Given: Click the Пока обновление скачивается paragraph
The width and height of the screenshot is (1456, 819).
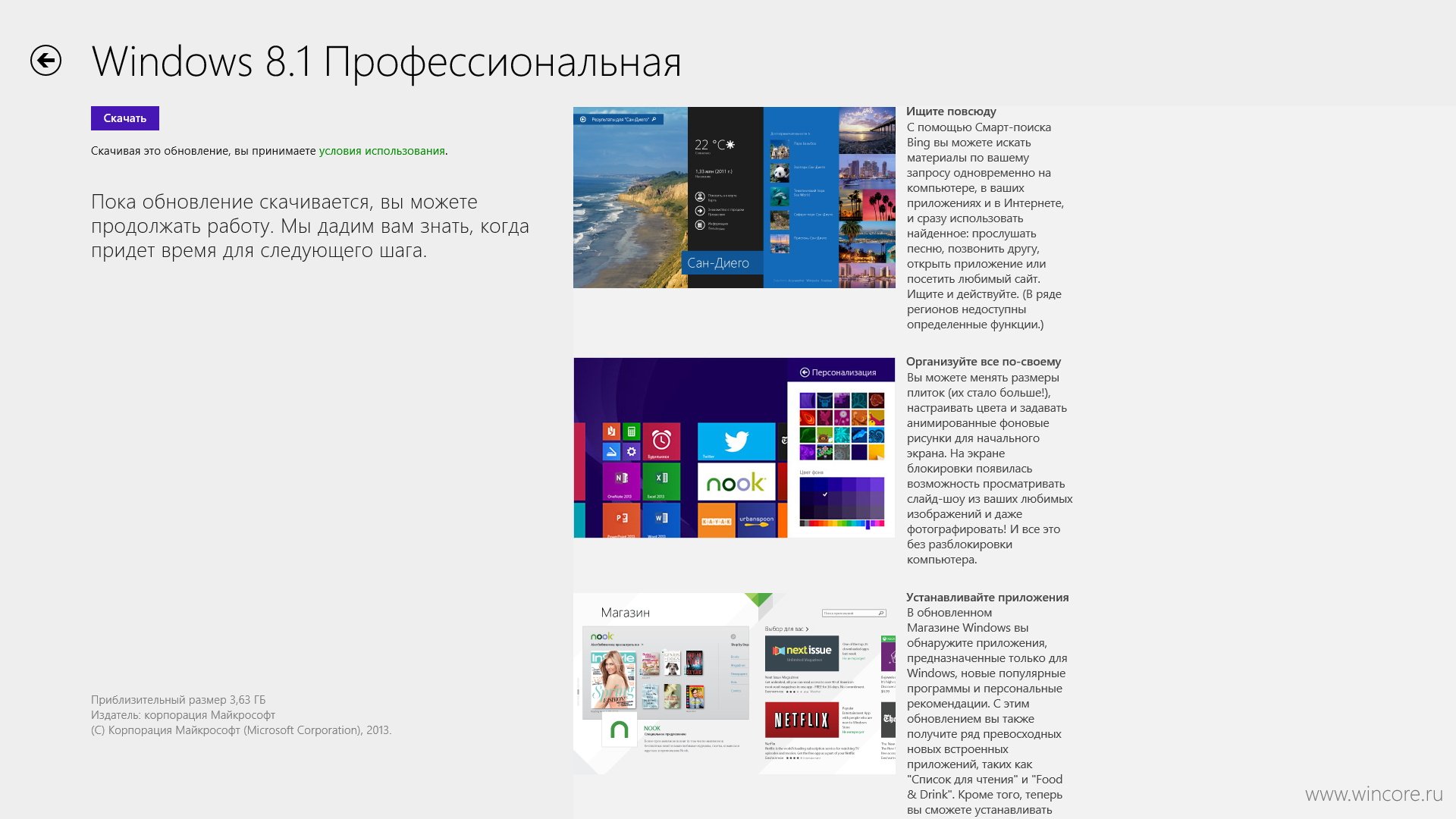Looking at the screenshot, I should point(310,226).
